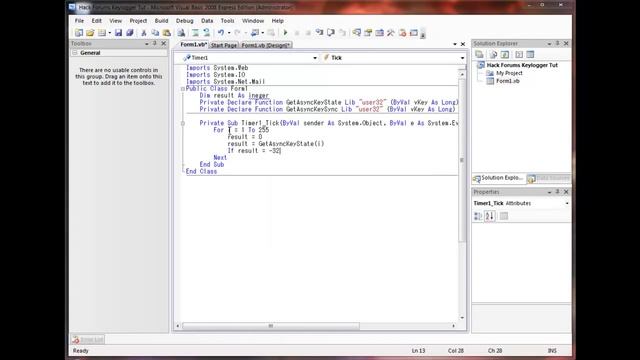
Task: Open the Add New Item dropdown arrow
Action: point(109,33)
